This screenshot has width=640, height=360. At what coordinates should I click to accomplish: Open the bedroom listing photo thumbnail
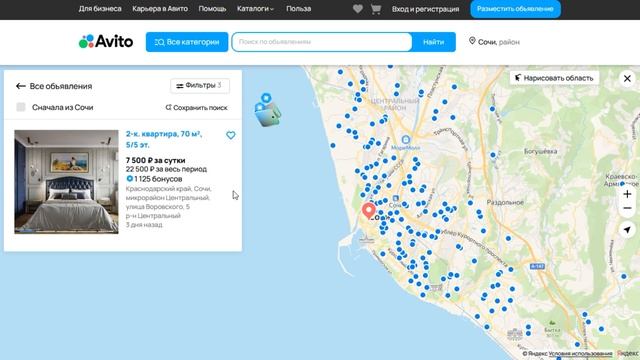pyautogui.click(x=67, y=182)
